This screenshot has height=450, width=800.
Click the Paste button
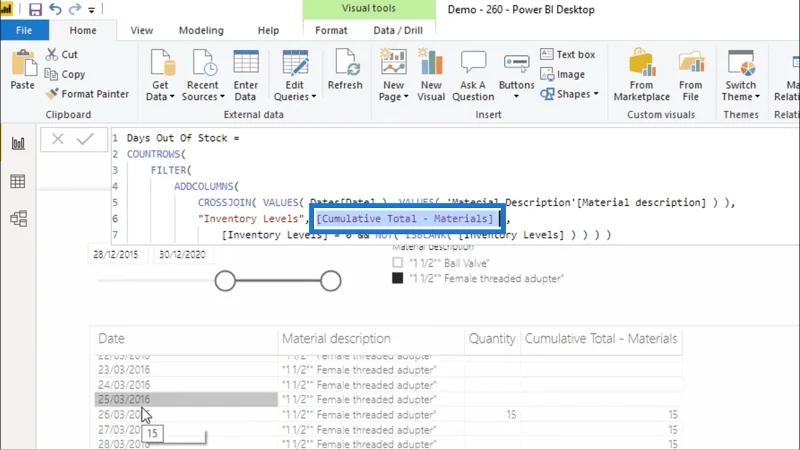pyautogui.click(x=23, y=70)
